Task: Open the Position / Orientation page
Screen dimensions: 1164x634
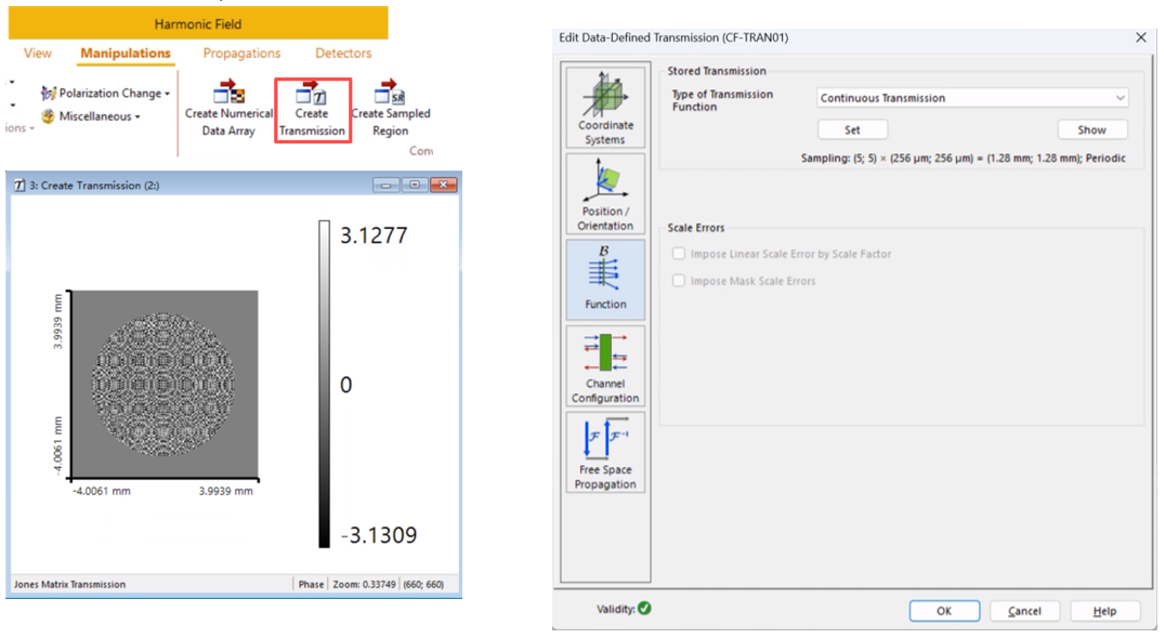Action: 605,194
